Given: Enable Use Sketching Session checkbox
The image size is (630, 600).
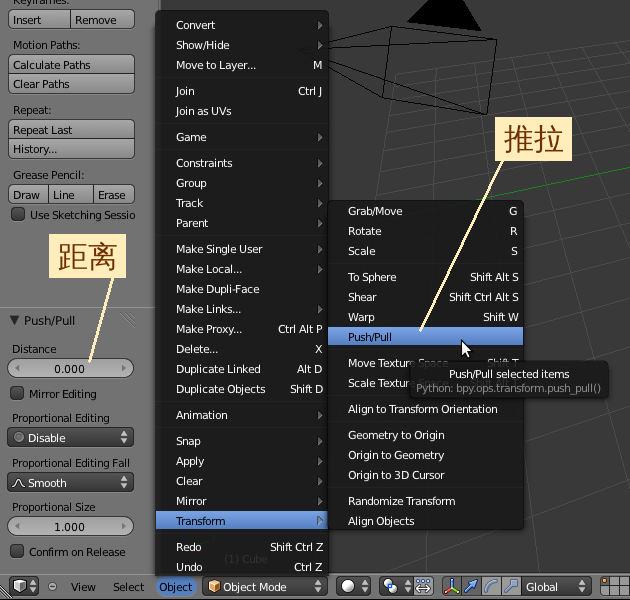Looking at the screenshot, I should (18, 215).
